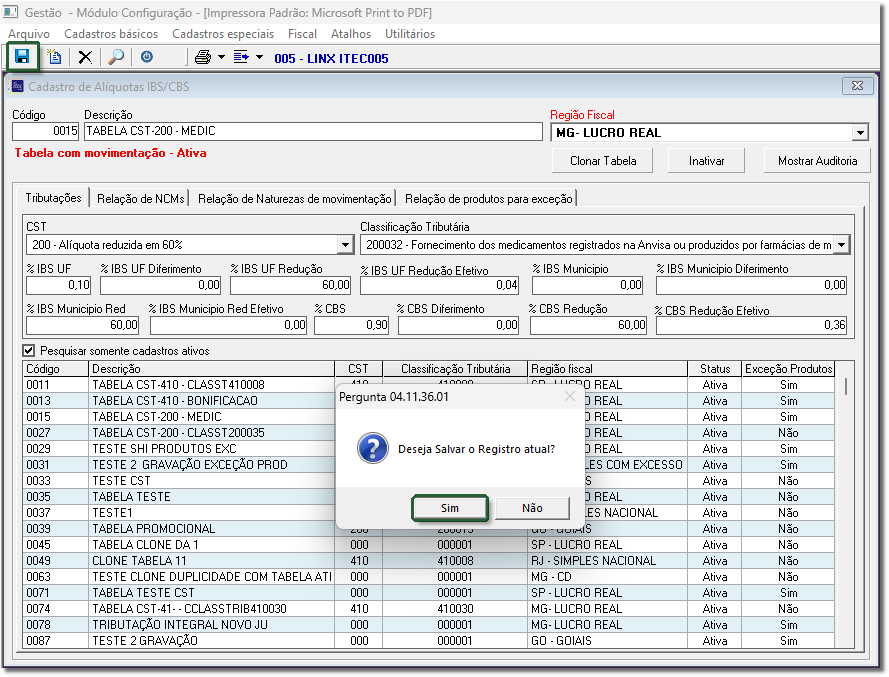This screenshot has width=889, height=677.
Task: Open the printer options dropdown arrow
Action: [x=221, y=58]
